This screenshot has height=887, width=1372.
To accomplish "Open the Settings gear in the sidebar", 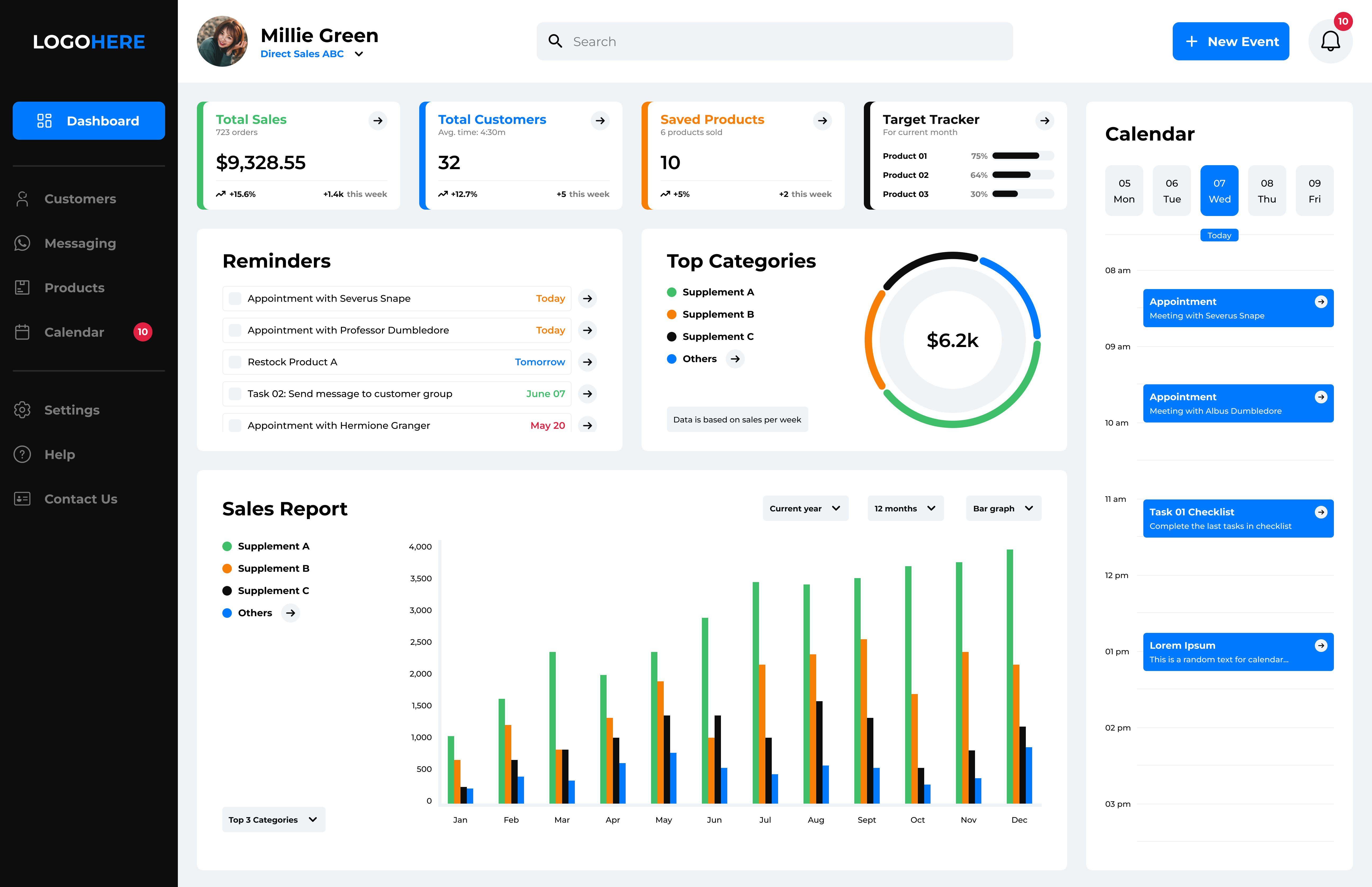I will [x=22, y=410].
